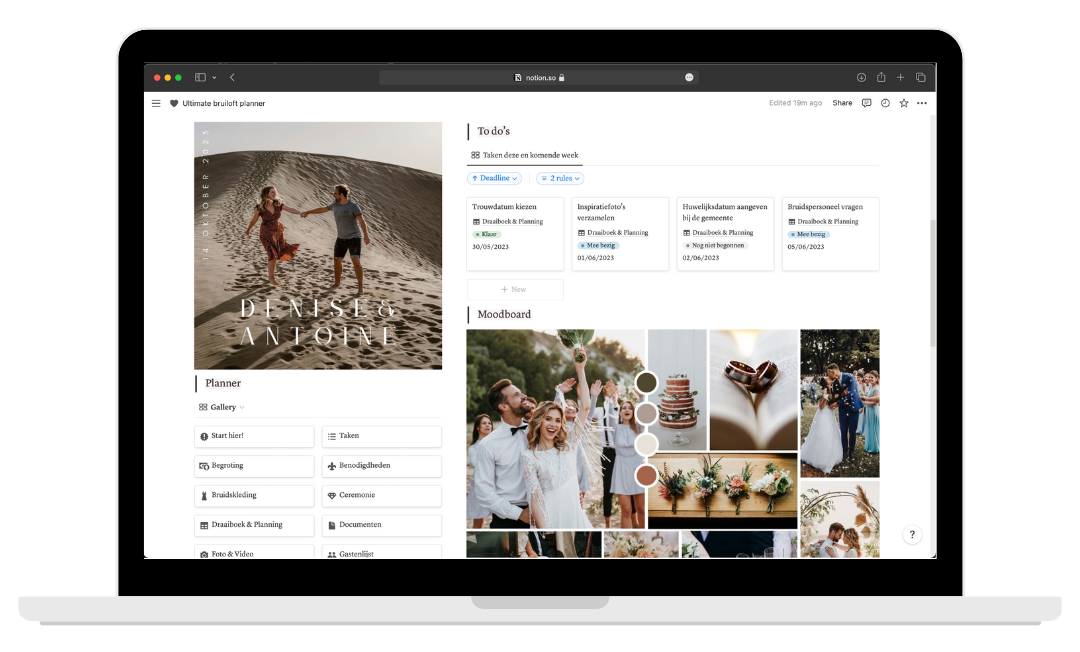Screen dimensions: 1080x652
Task: Open Safari tab overview icon
Action: pos(921,77)
